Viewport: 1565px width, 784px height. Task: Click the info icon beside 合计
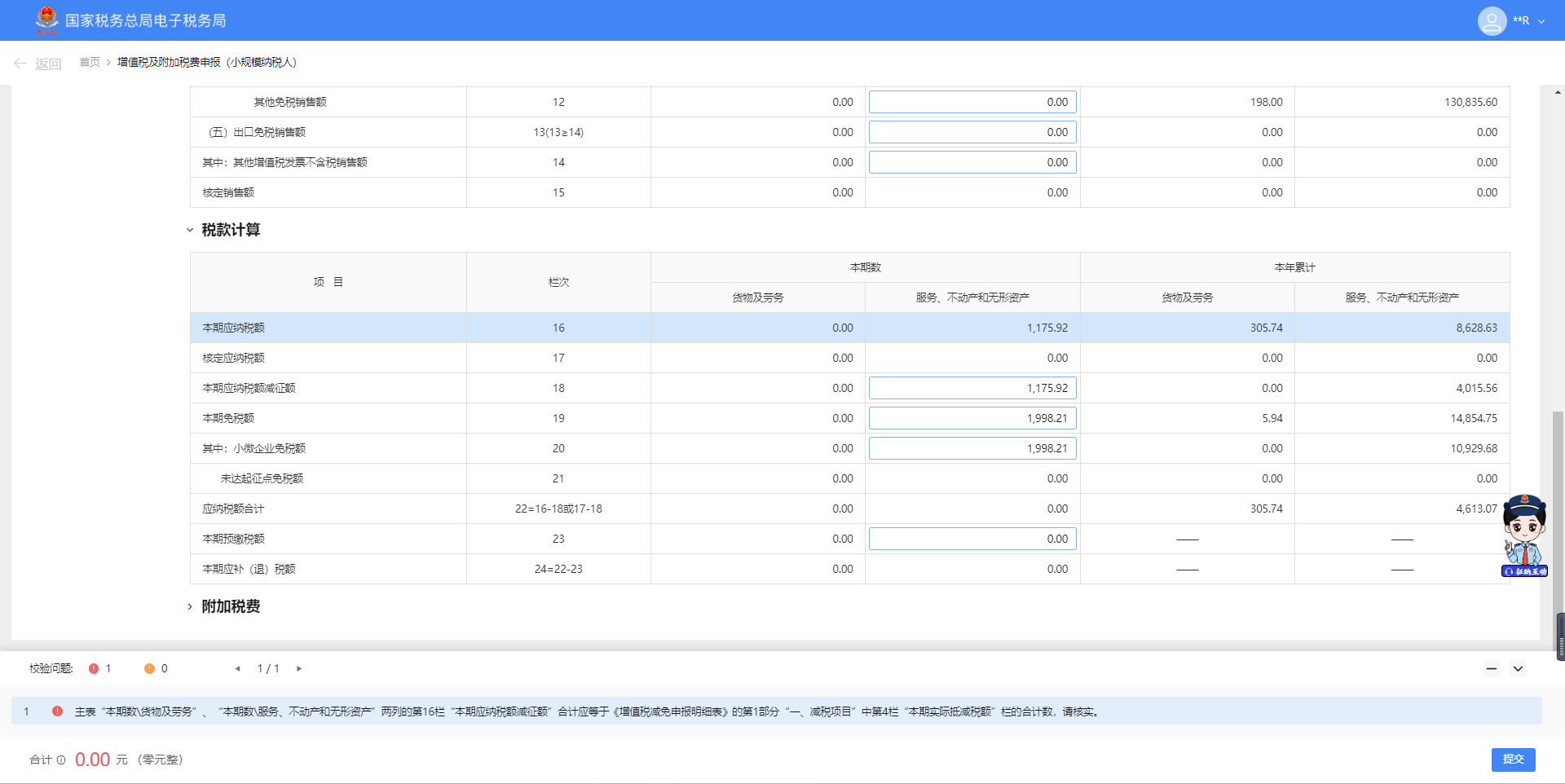[x=61, y=760]
